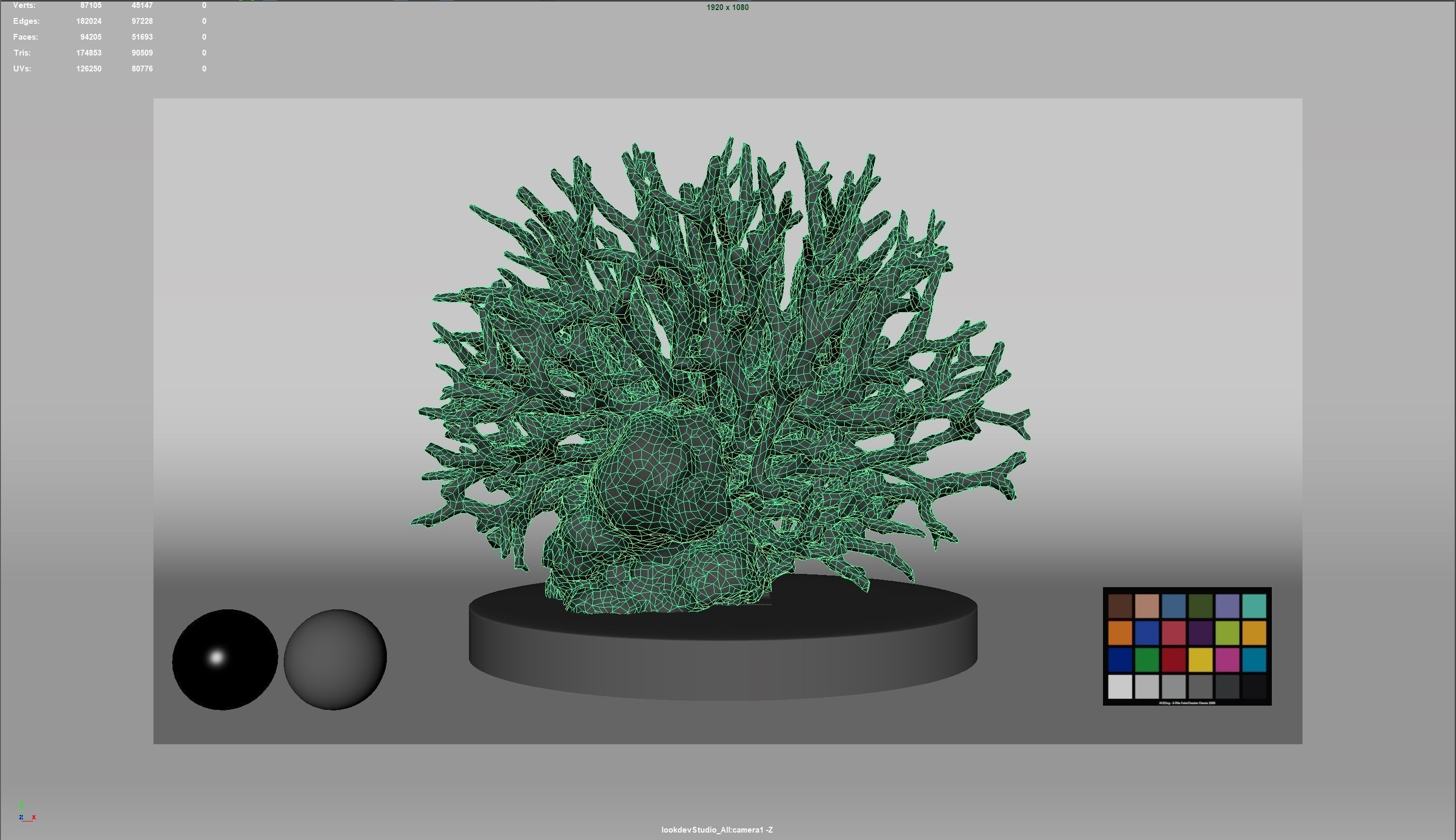Viewport: 1456px width, 840px height.
Task: Pick the lavender swatch in the top row
Action: pyautogui.click(x=1227, y=606)
